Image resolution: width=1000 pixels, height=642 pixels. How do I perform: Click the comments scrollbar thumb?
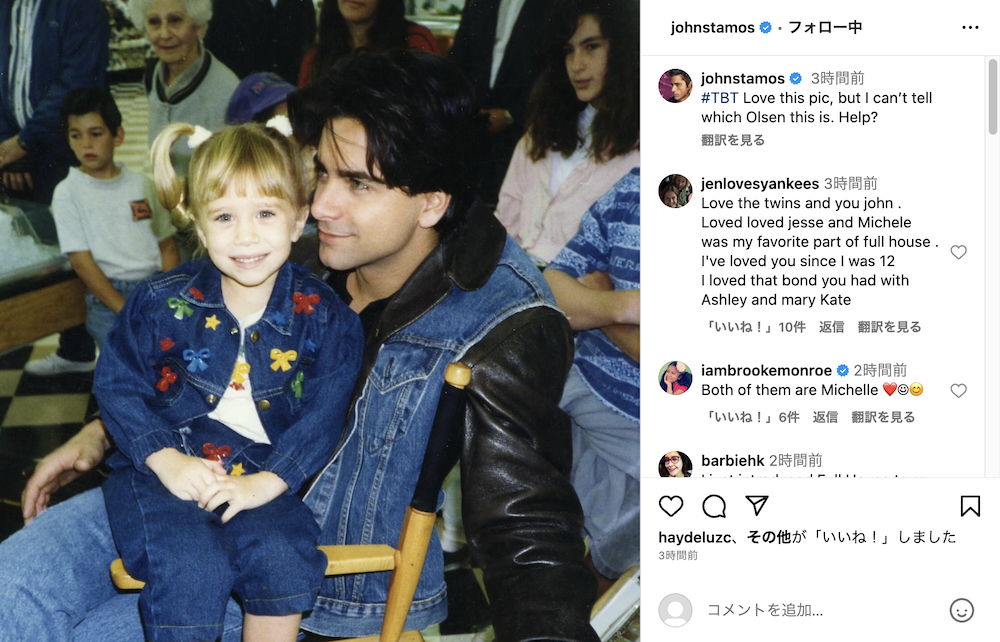[x=992, y=97]
